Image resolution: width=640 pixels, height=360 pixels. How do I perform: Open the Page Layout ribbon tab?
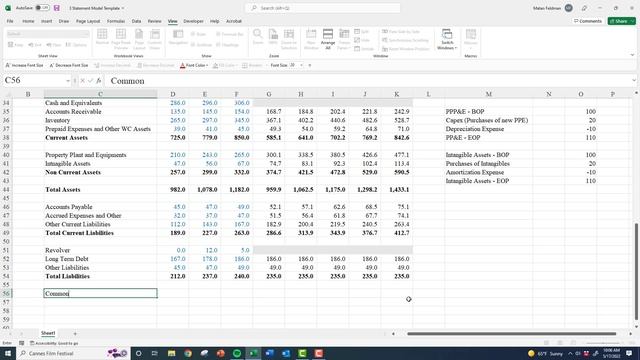88,21
